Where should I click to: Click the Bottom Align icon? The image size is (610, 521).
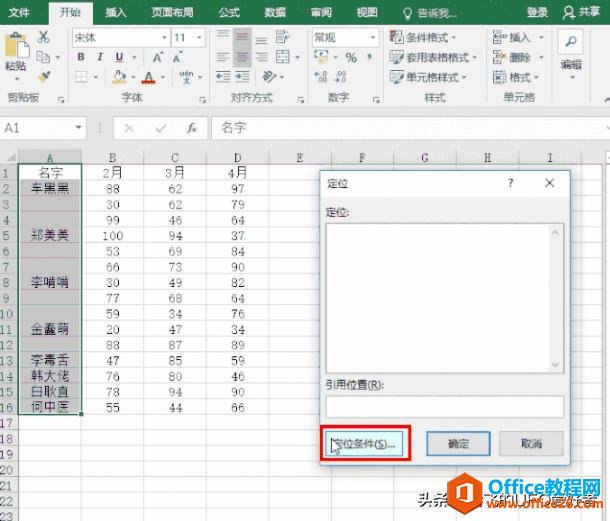click(x=261, y=39)
